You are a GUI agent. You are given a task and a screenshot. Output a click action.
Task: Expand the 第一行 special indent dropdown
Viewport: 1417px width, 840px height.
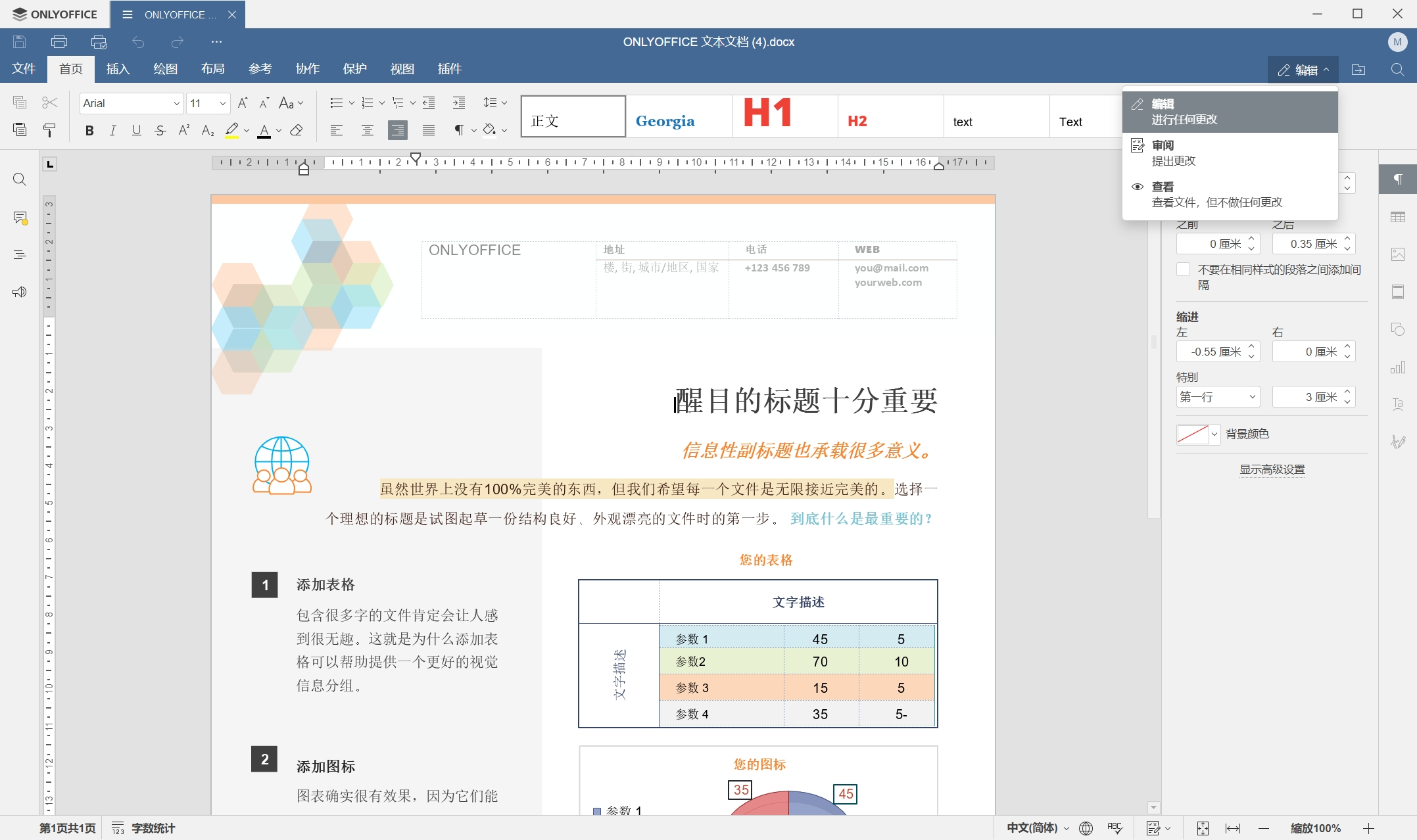pyautogui.click(x=1218, y=397)
